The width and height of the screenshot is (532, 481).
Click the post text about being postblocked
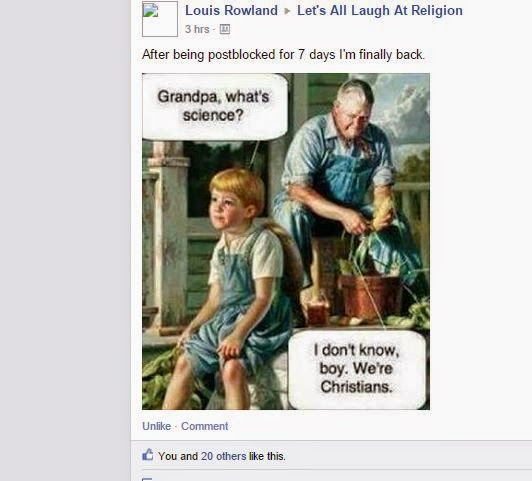coord(283,55)
